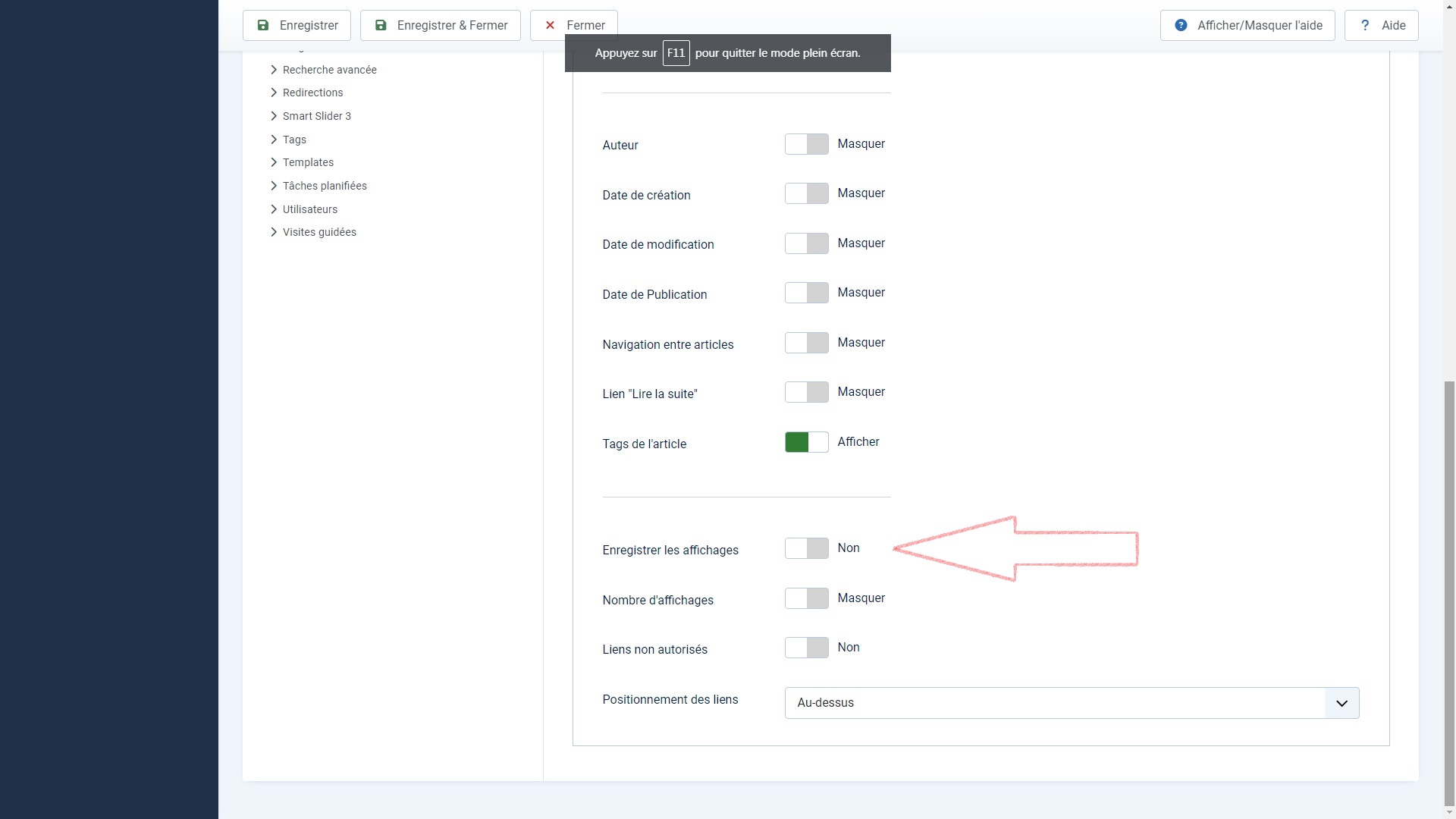Open the Visites guidées link
The image size is (1456, 819).
(x=319, y=232)
